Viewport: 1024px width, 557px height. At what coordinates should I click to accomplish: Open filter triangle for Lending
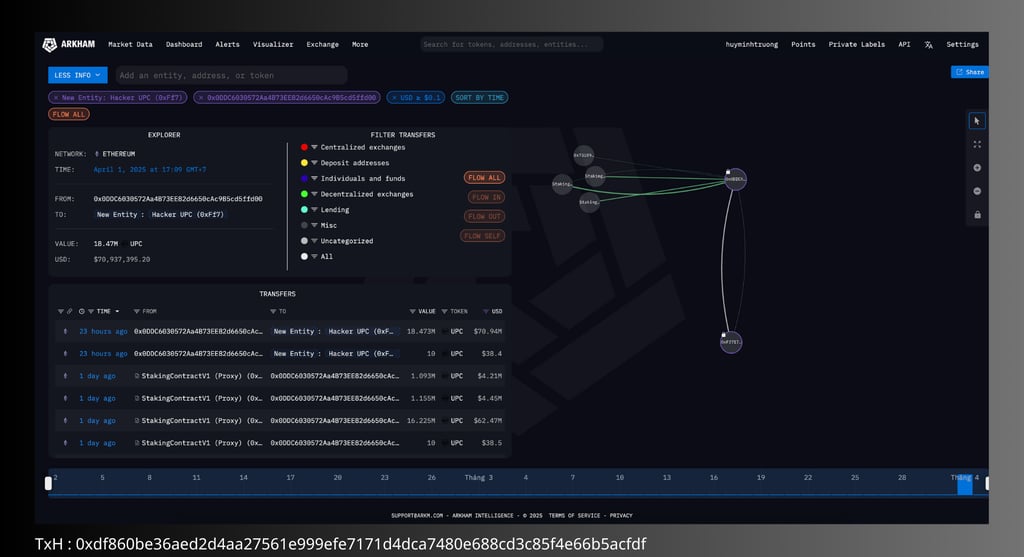(x=314, y=210)
